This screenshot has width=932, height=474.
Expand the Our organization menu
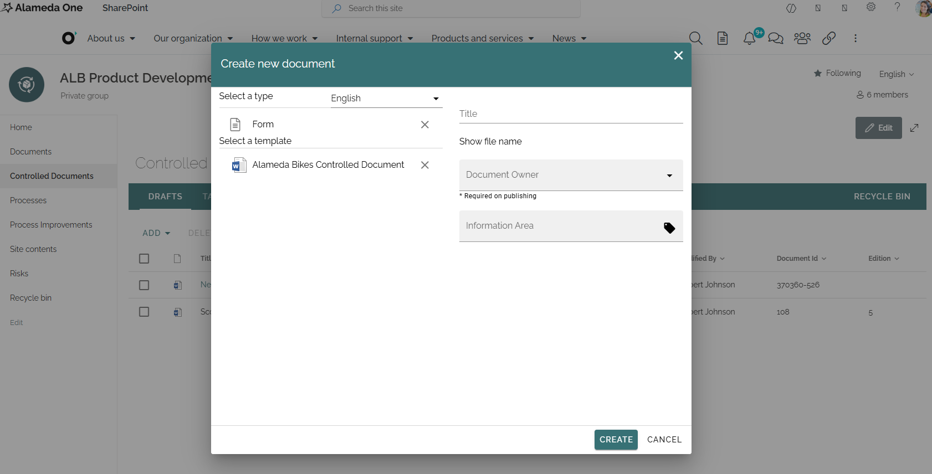pos(193,38)
